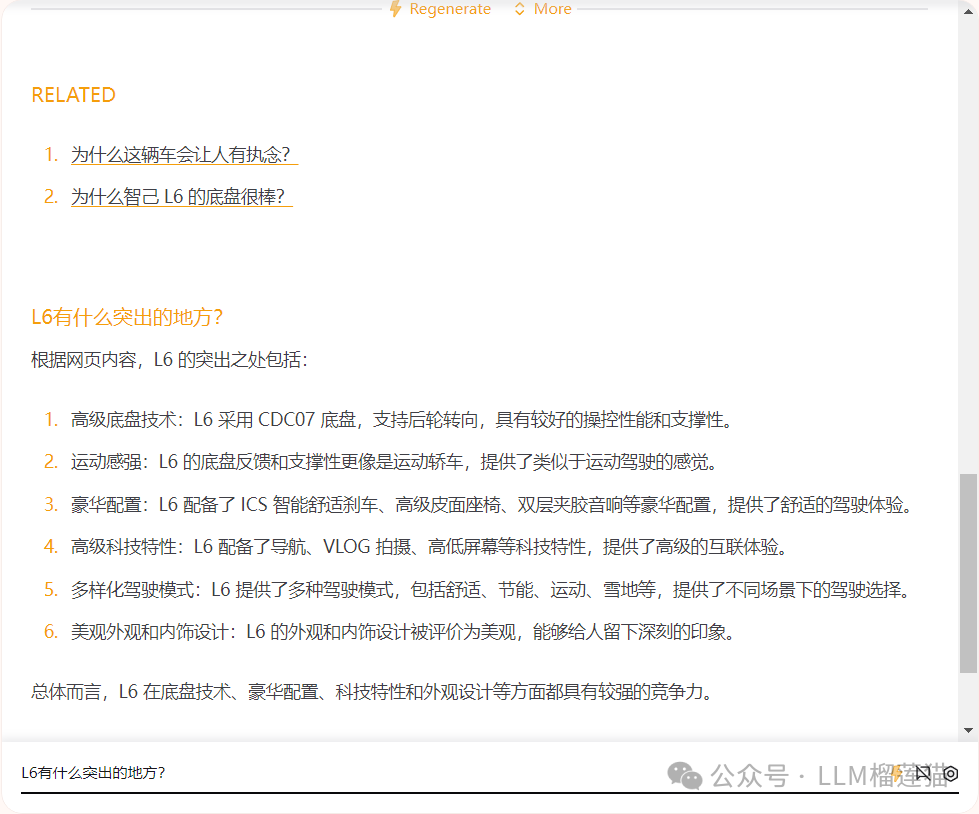Click the WeChat logo in the watermark

(684, 777)
